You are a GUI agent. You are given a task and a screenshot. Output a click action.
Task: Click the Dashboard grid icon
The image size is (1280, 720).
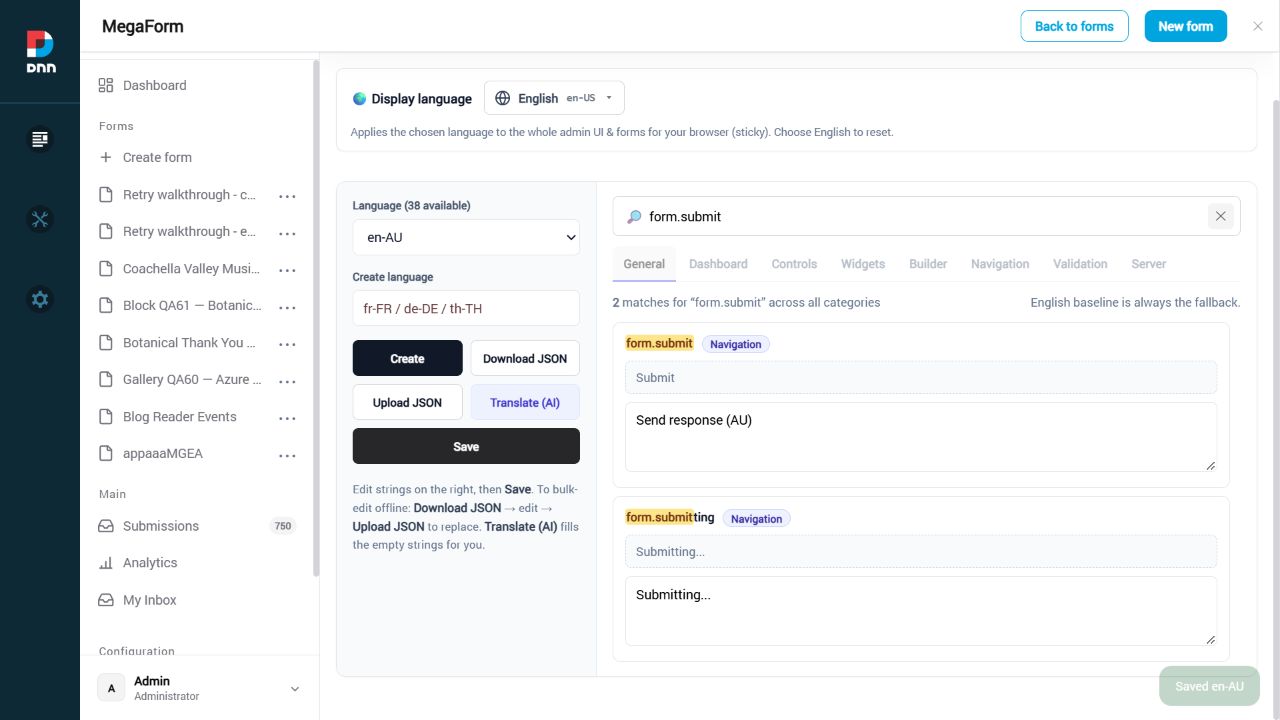[x=106, y=85]
